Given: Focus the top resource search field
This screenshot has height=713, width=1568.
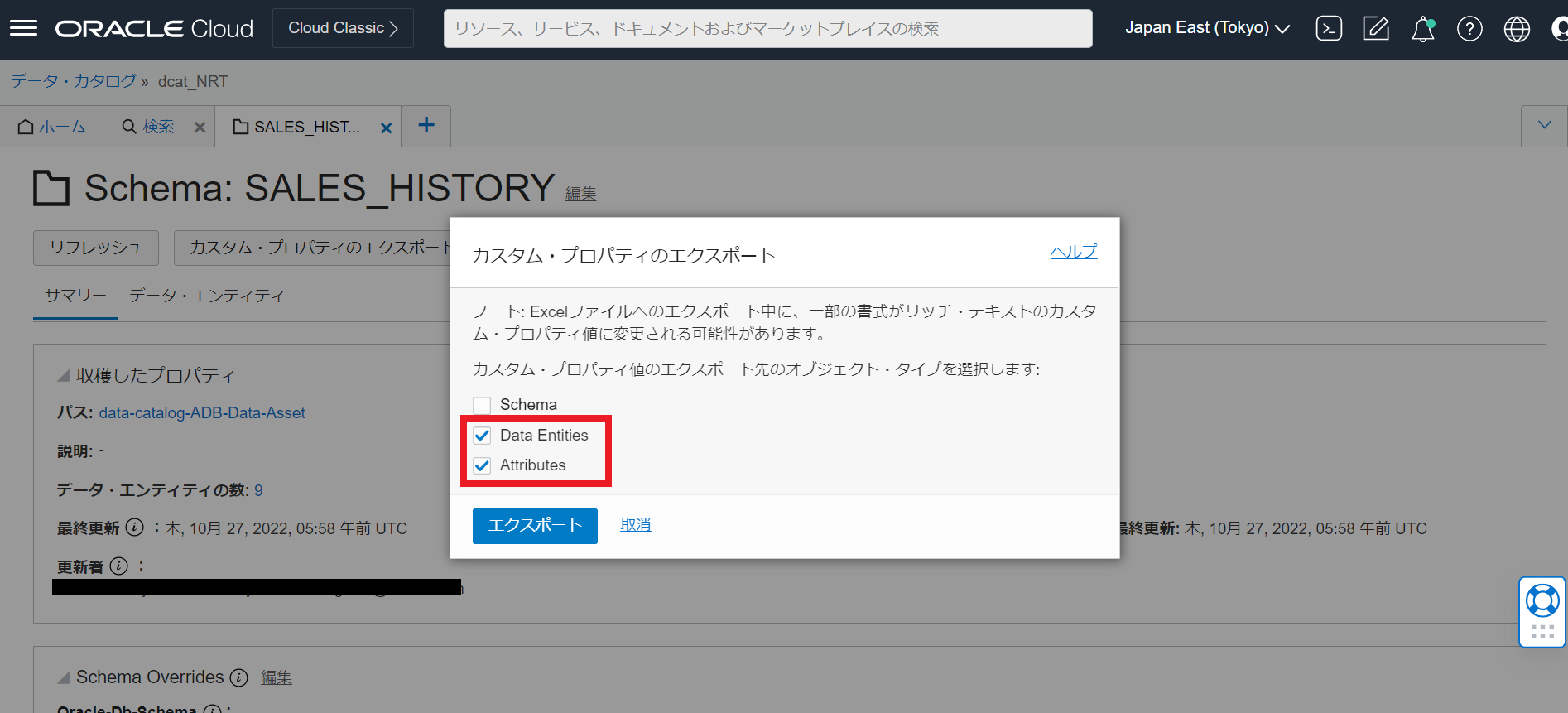Looking at the screenshot, I should (x=767, y=29).
